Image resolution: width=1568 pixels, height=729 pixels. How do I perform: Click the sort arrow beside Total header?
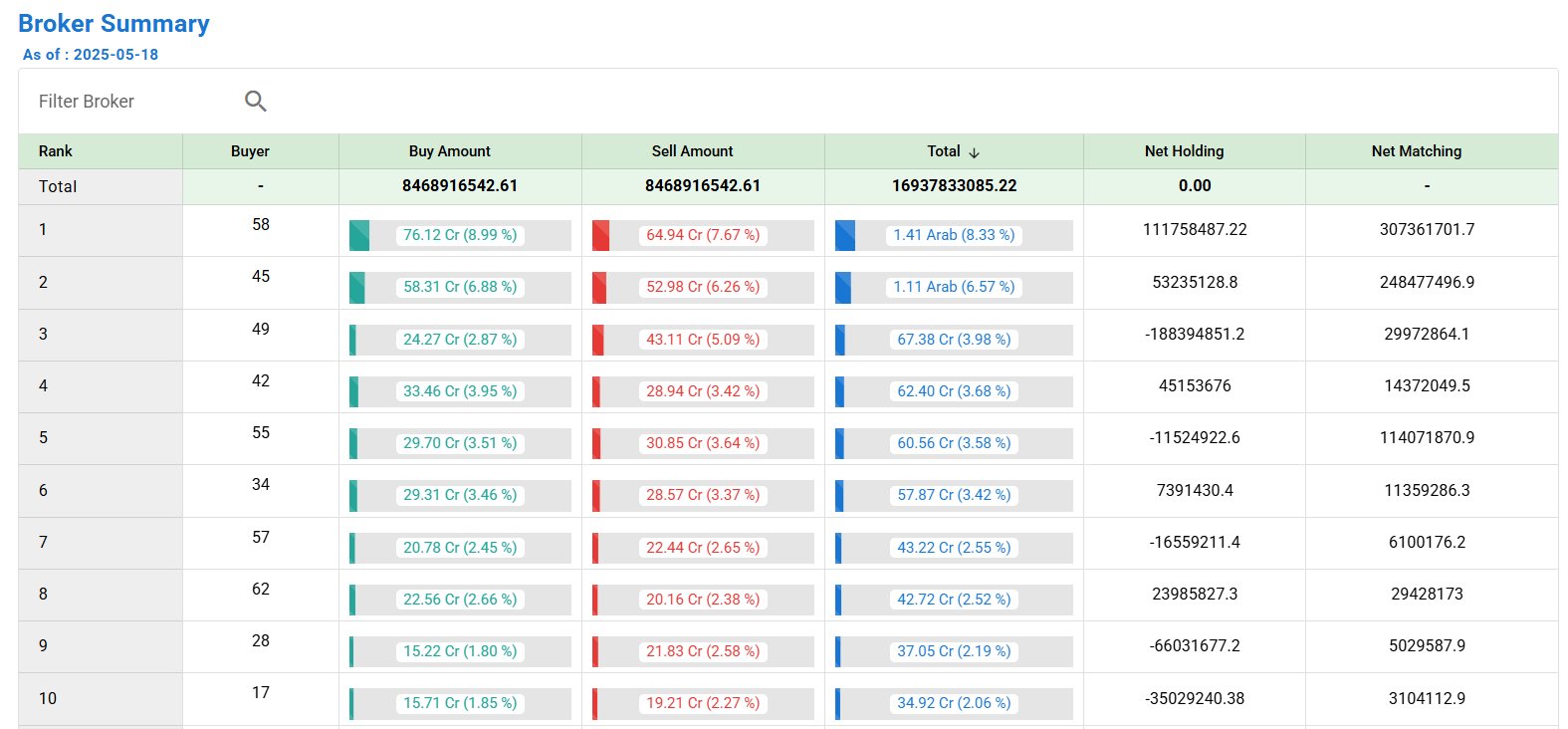(974, 152)
